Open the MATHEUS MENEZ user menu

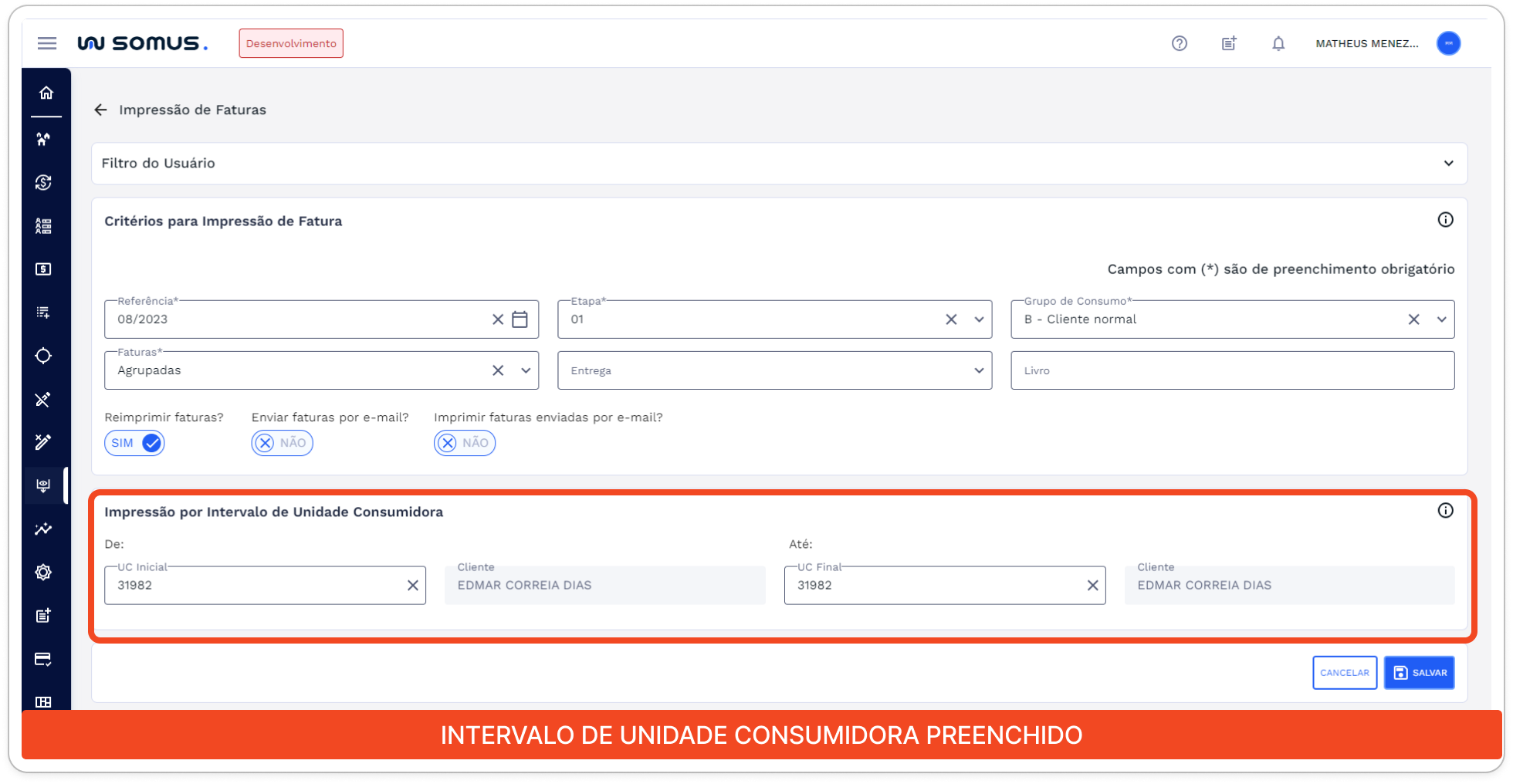[x=1366, y=43]
